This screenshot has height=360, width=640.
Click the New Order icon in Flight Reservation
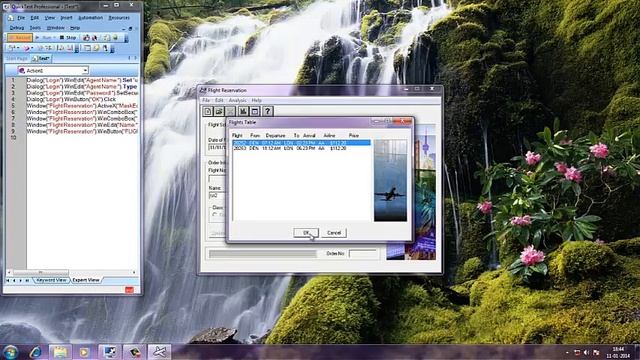[208, 111]
